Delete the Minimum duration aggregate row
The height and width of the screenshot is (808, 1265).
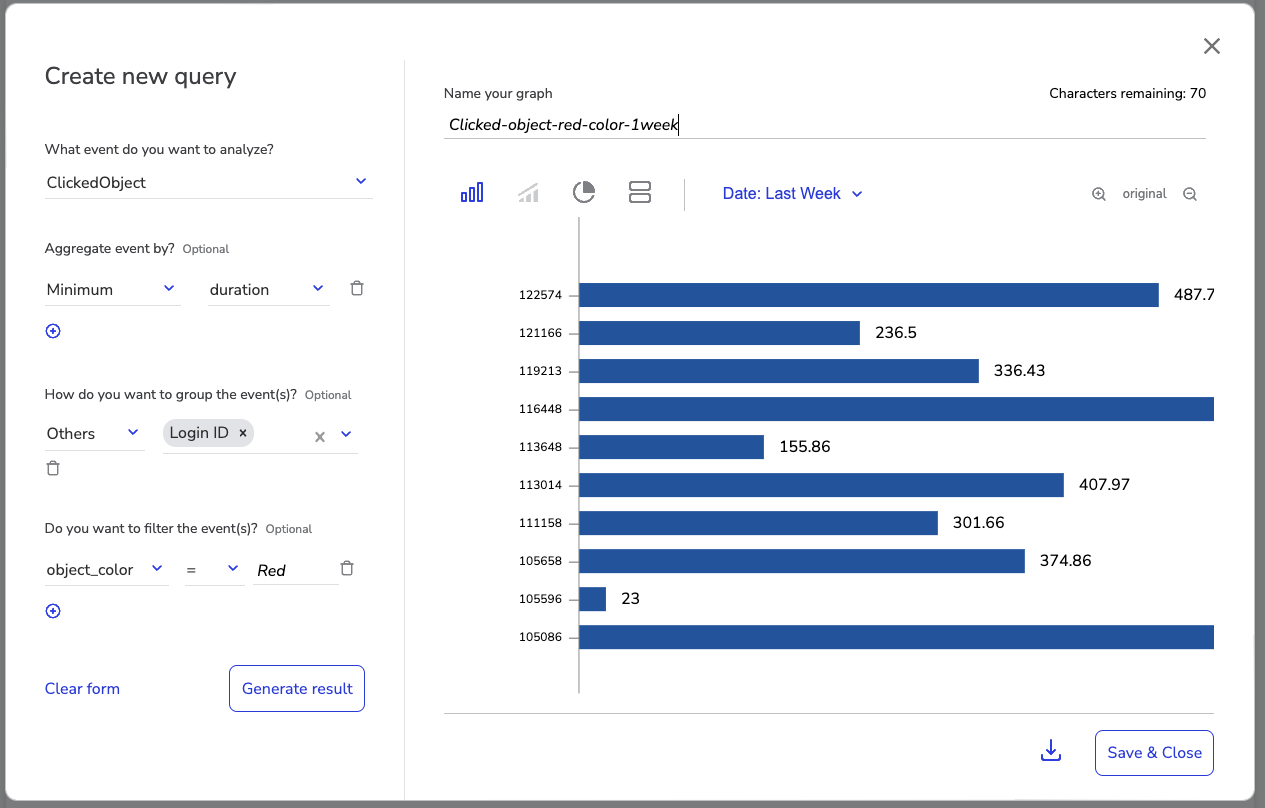pyautogui.click(x=357, y=288)
